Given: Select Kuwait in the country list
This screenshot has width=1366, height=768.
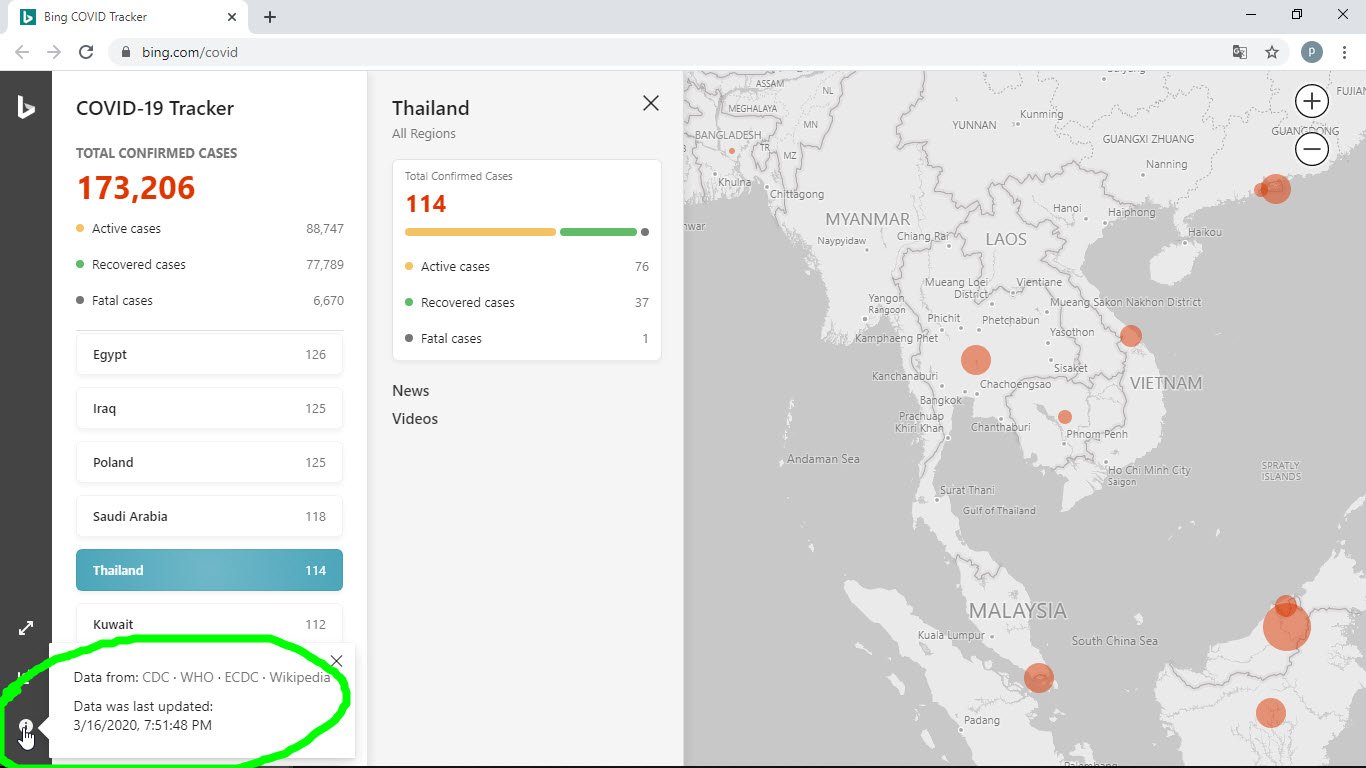Looking at the screenshot, I should [209, 624].
